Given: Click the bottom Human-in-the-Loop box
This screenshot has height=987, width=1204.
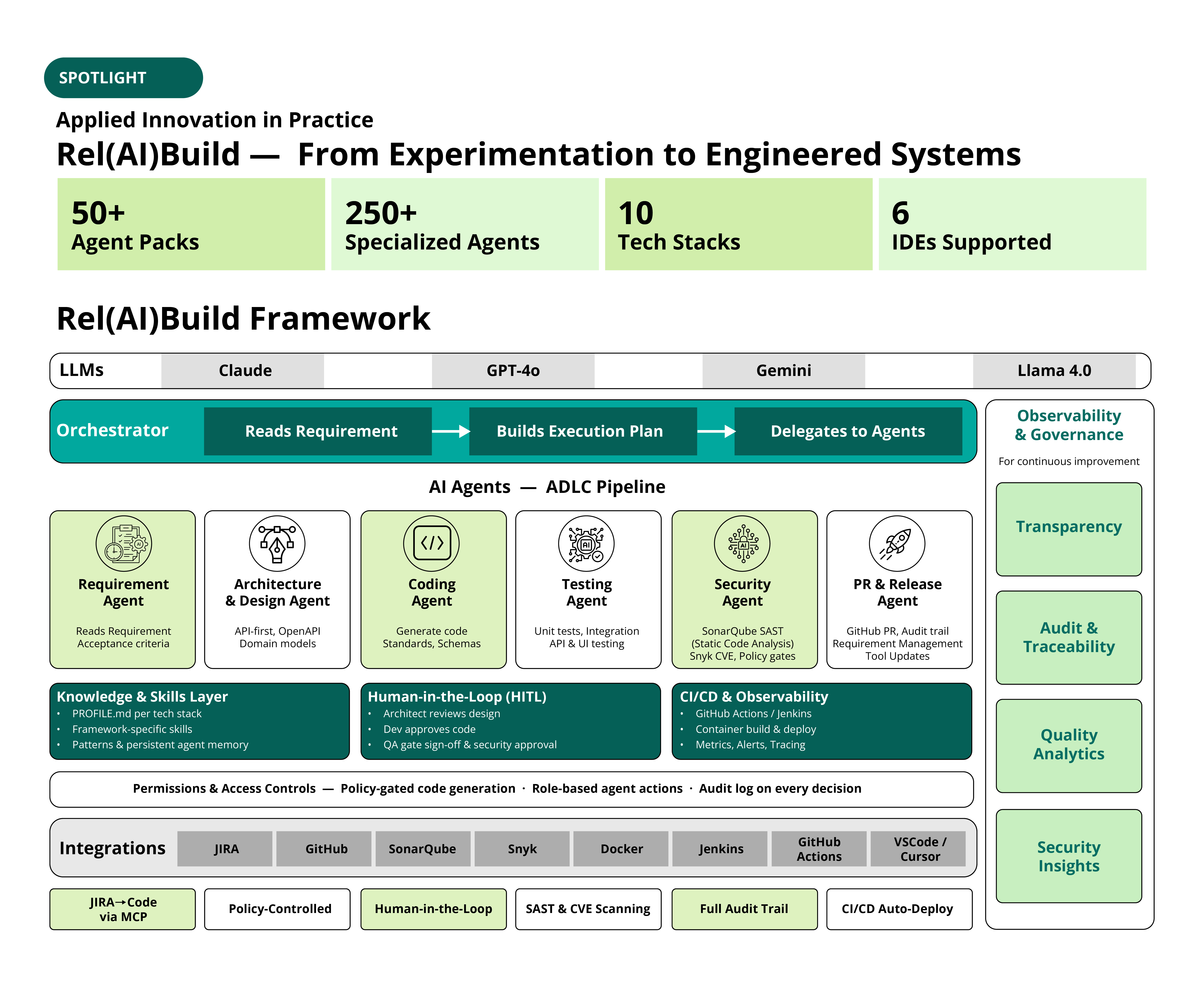Looking at the screenshot, I should coord(433,909).
